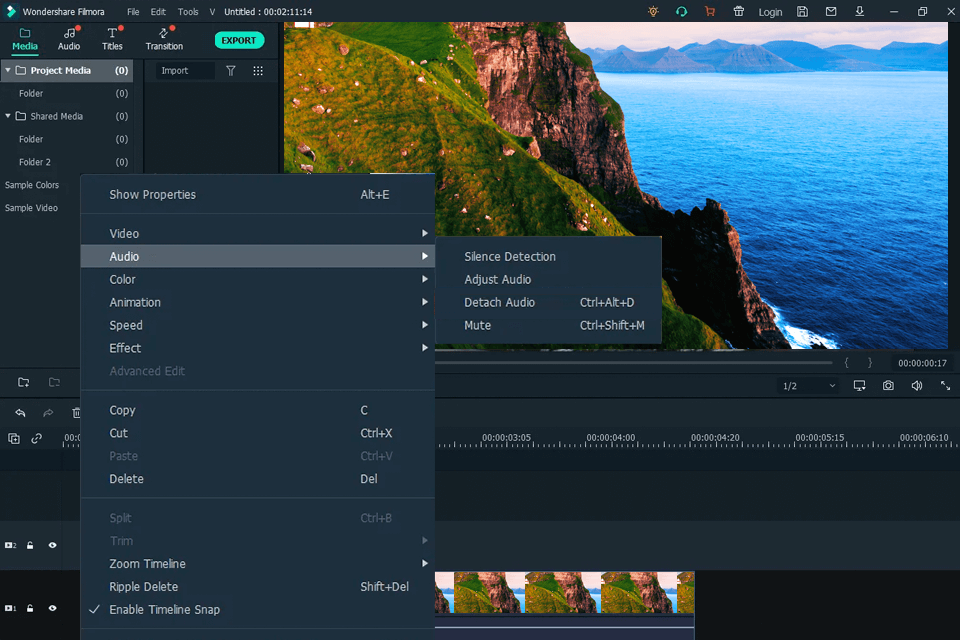Click the save project icon
Screen dimensions: 960x640
coord(803,12)
